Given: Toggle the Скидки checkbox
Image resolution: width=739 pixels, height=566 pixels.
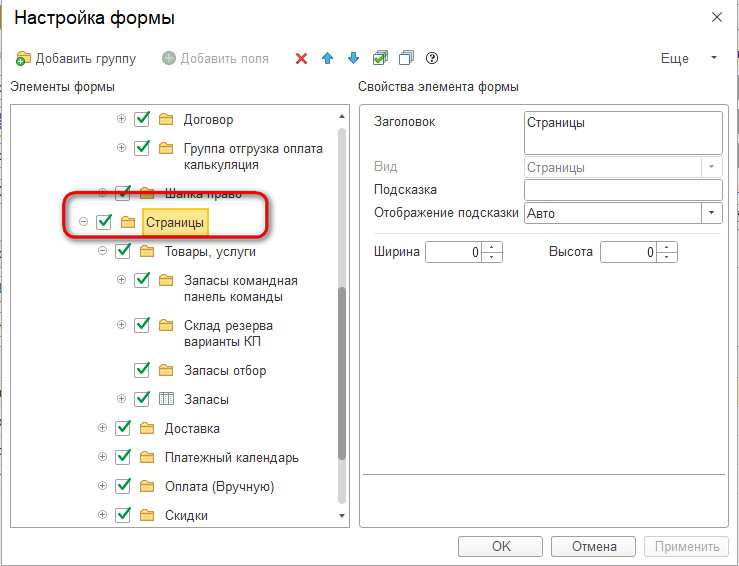Looking at the screenshot, I should 123,515.
